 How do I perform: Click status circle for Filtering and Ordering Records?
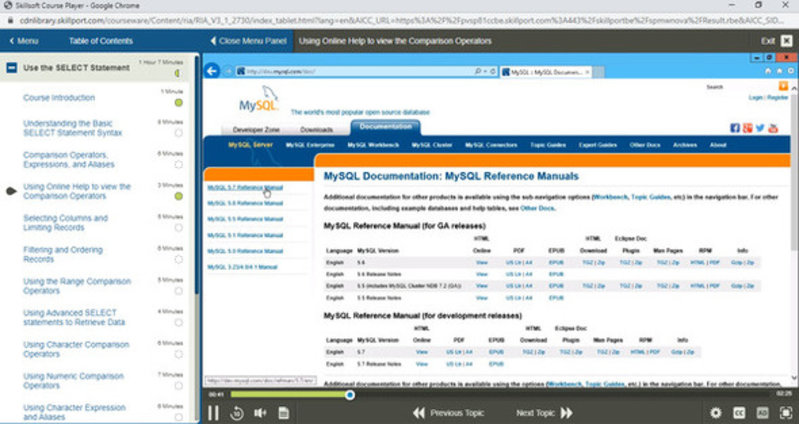178,259
